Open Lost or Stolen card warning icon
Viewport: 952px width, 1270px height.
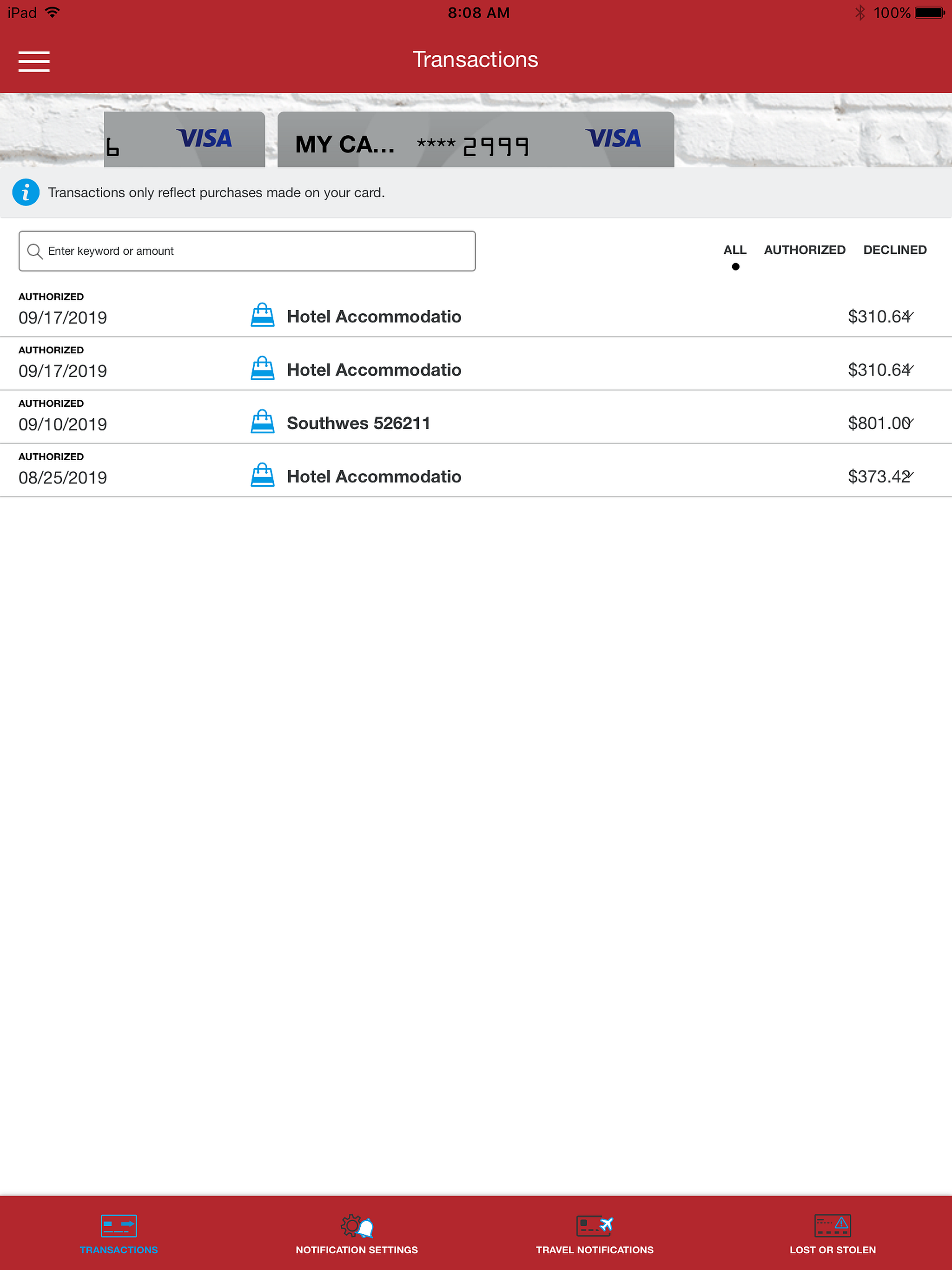click(x=833, y=1225)
